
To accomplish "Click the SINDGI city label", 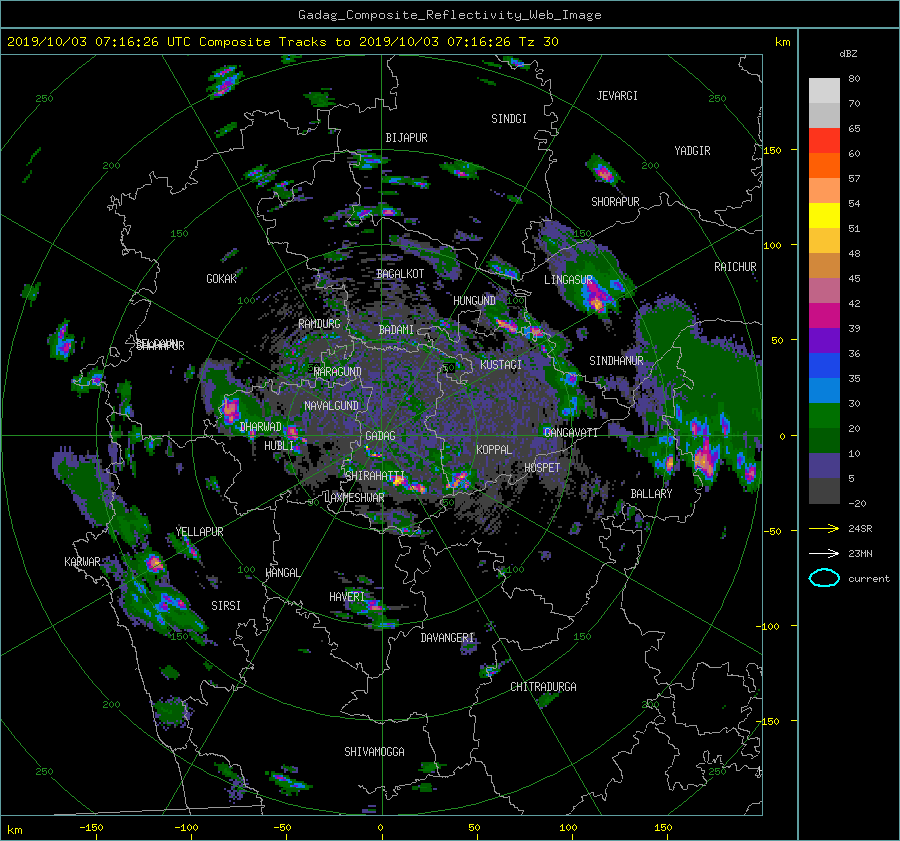I will tap(509, 119).
